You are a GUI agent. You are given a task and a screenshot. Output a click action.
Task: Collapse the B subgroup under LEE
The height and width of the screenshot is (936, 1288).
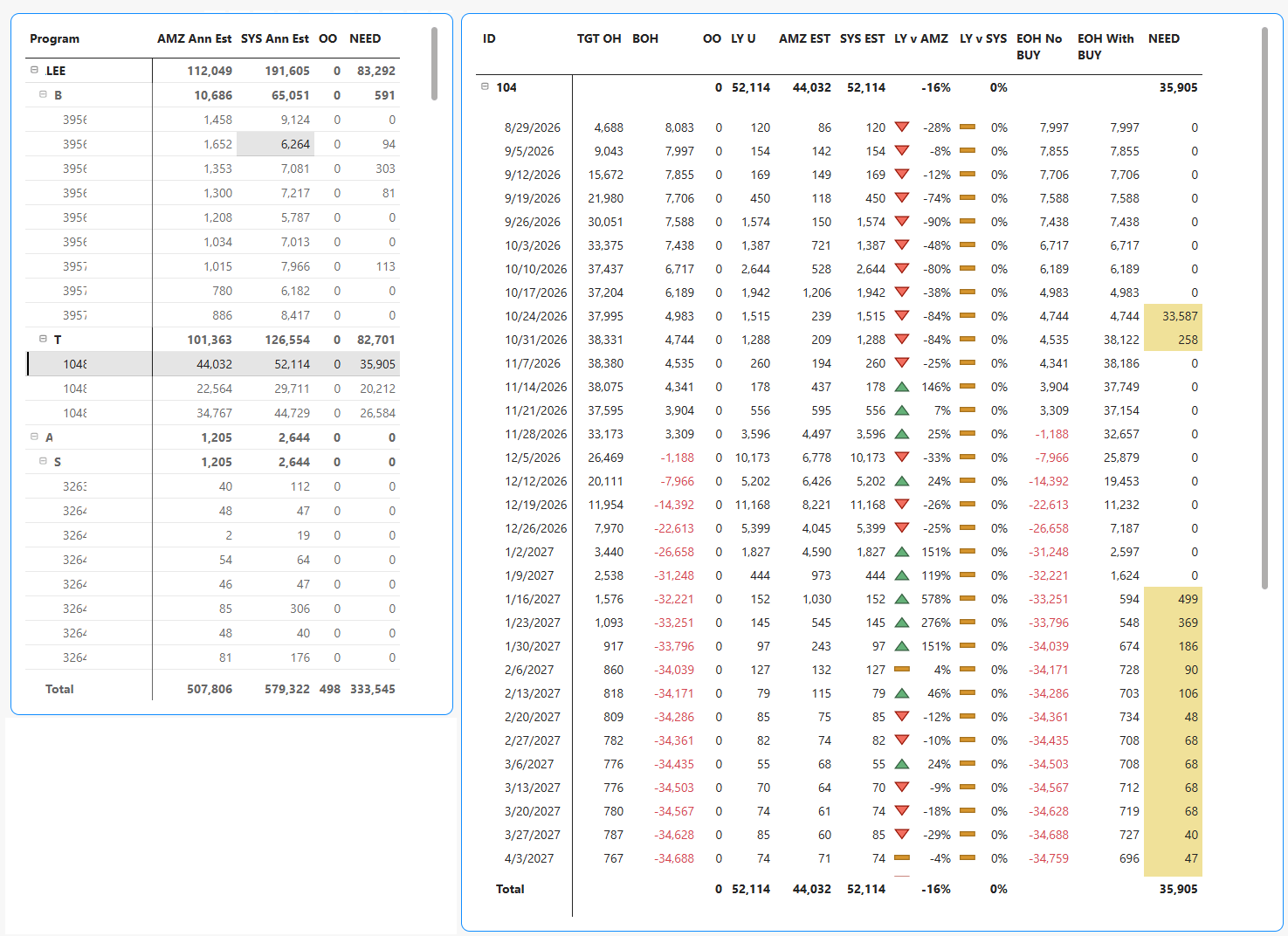[x=43, y=94]
